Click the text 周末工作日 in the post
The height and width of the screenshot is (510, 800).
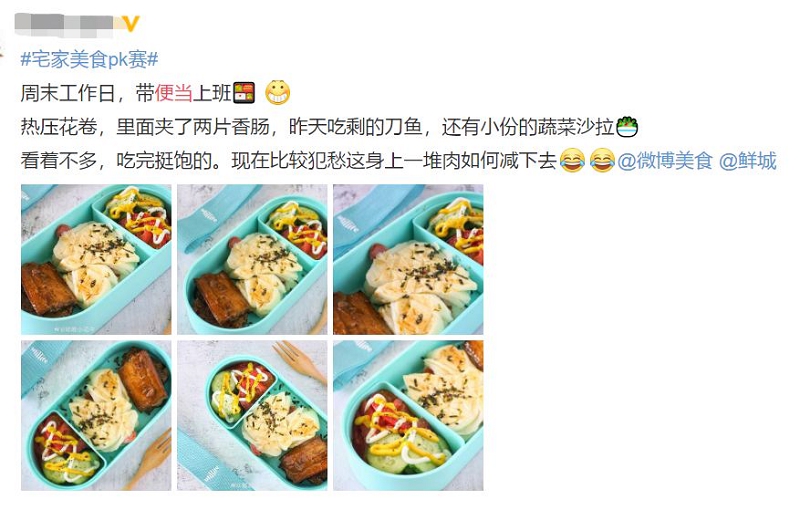[x=68, y=93]
